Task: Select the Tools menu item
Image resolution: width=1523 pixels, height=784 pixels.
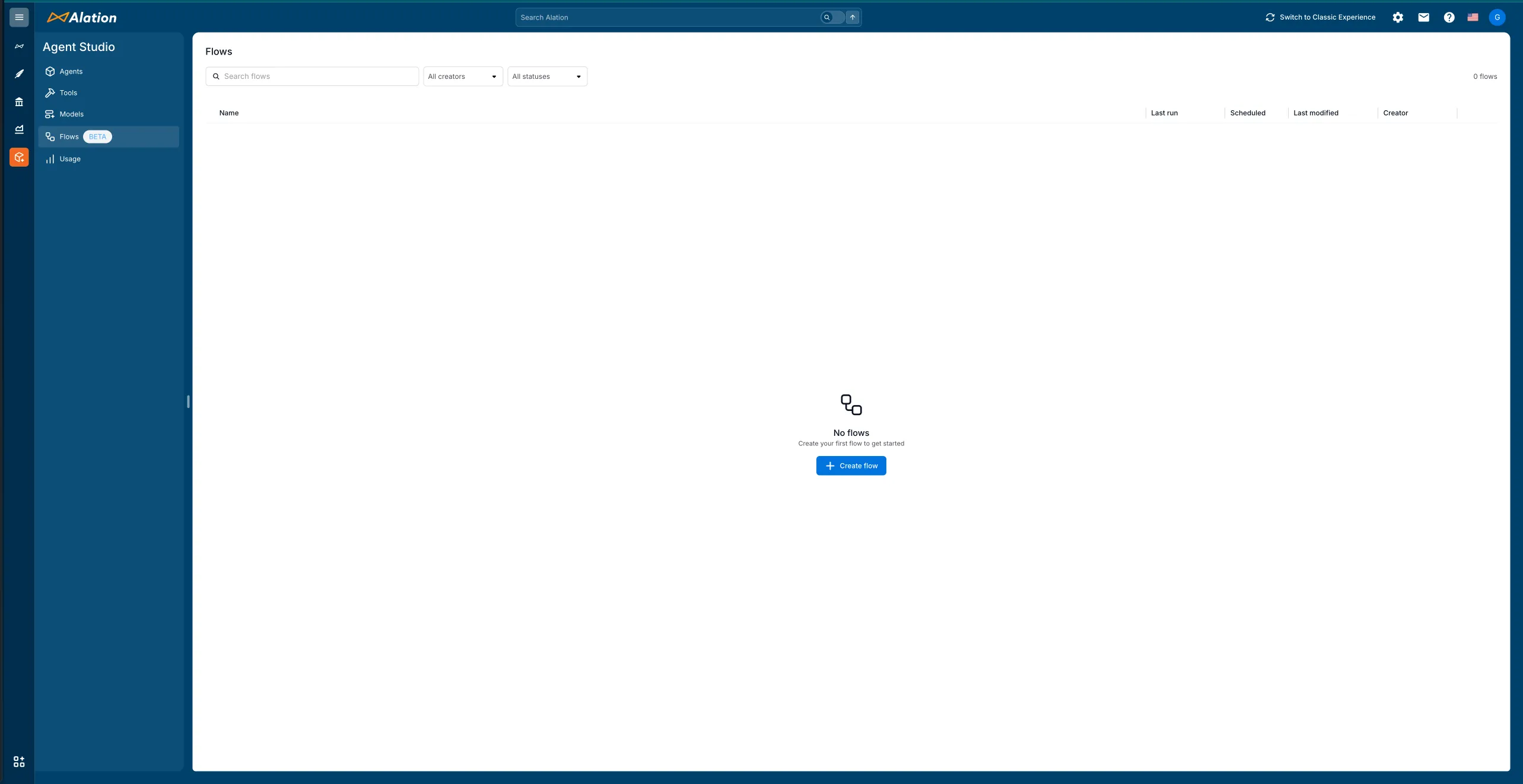Action: (69, 93)
